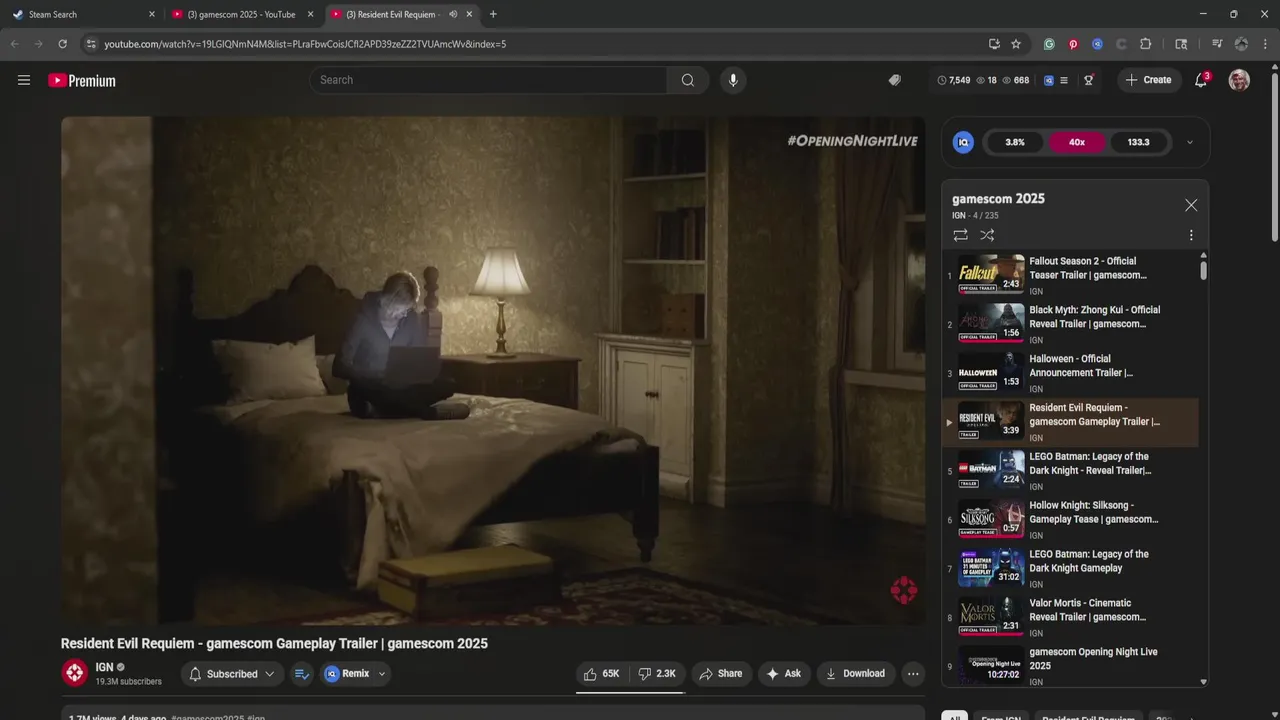Mute the Resident Evil Requiem tab audio
Image resolution: width=1280 pixels, height=720 pixels.
tap(453, 14)
